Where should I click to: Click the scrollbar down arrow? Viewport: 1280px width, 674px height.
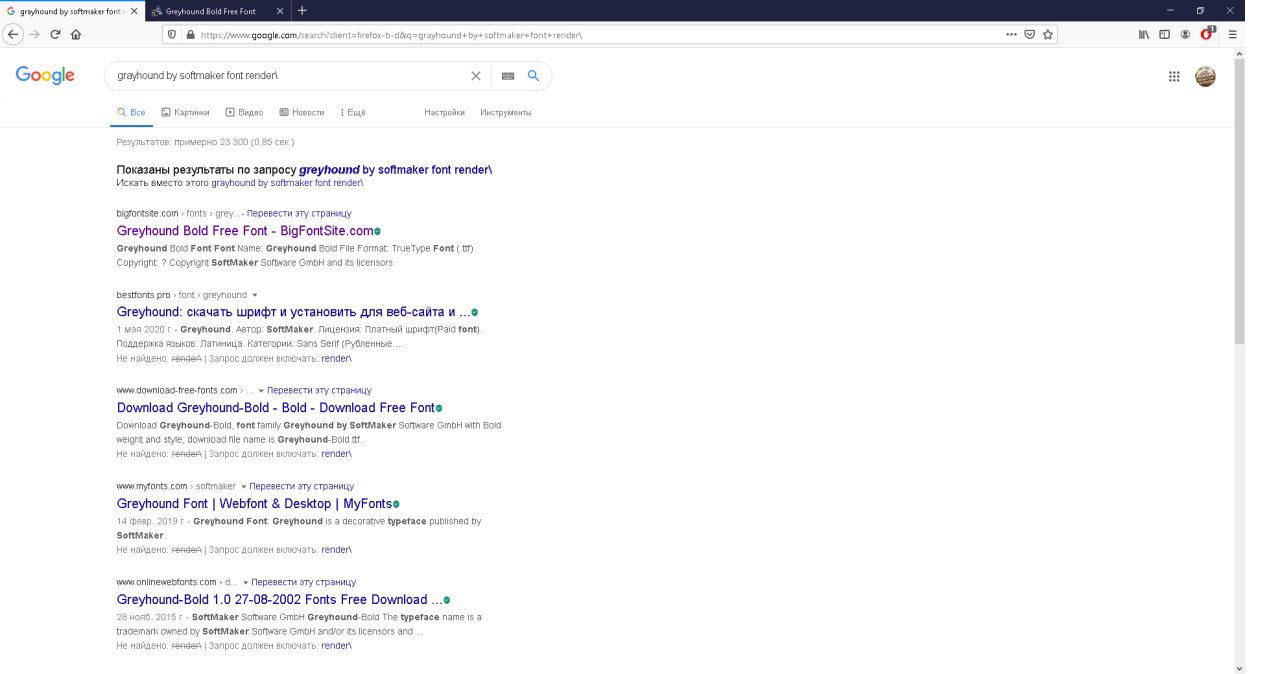tap(1240, 668)
